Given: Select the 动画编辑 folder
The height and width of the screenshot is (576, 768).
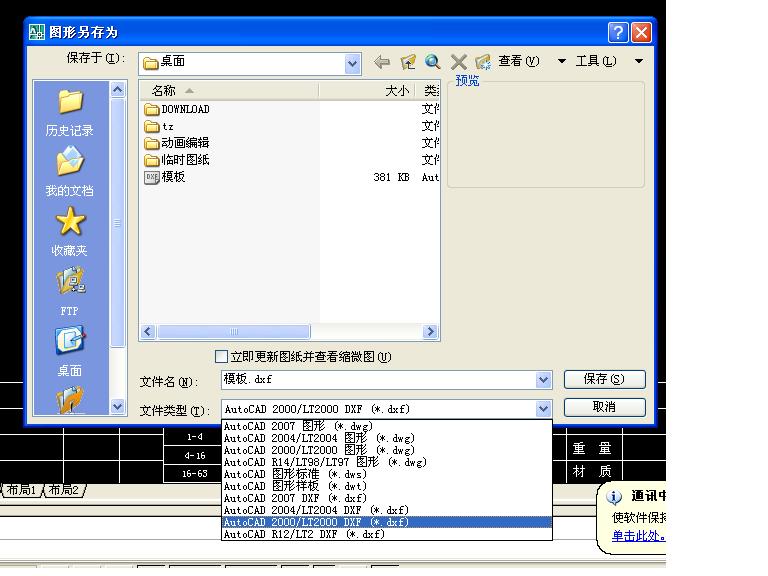Looking at the screenshot, I should pyautogui.click(x=177, y=143).
